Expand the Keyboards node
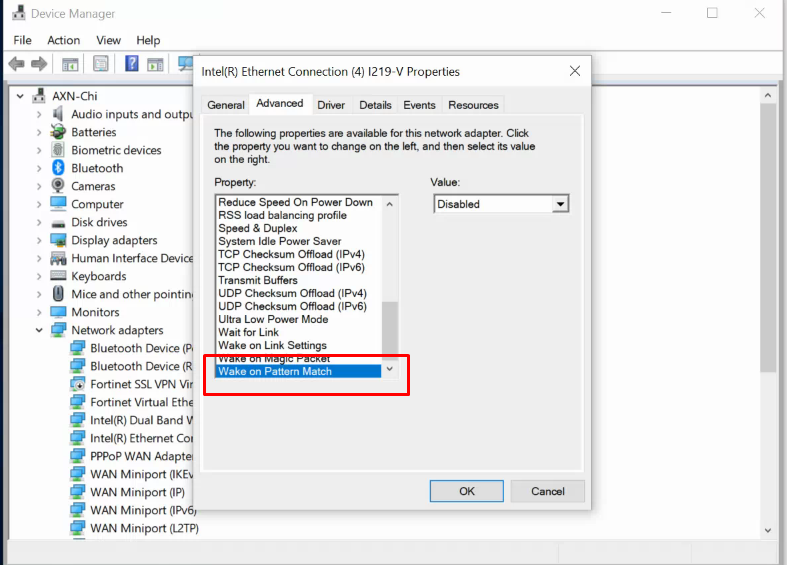The image size is (787, 565). [39, 276]
